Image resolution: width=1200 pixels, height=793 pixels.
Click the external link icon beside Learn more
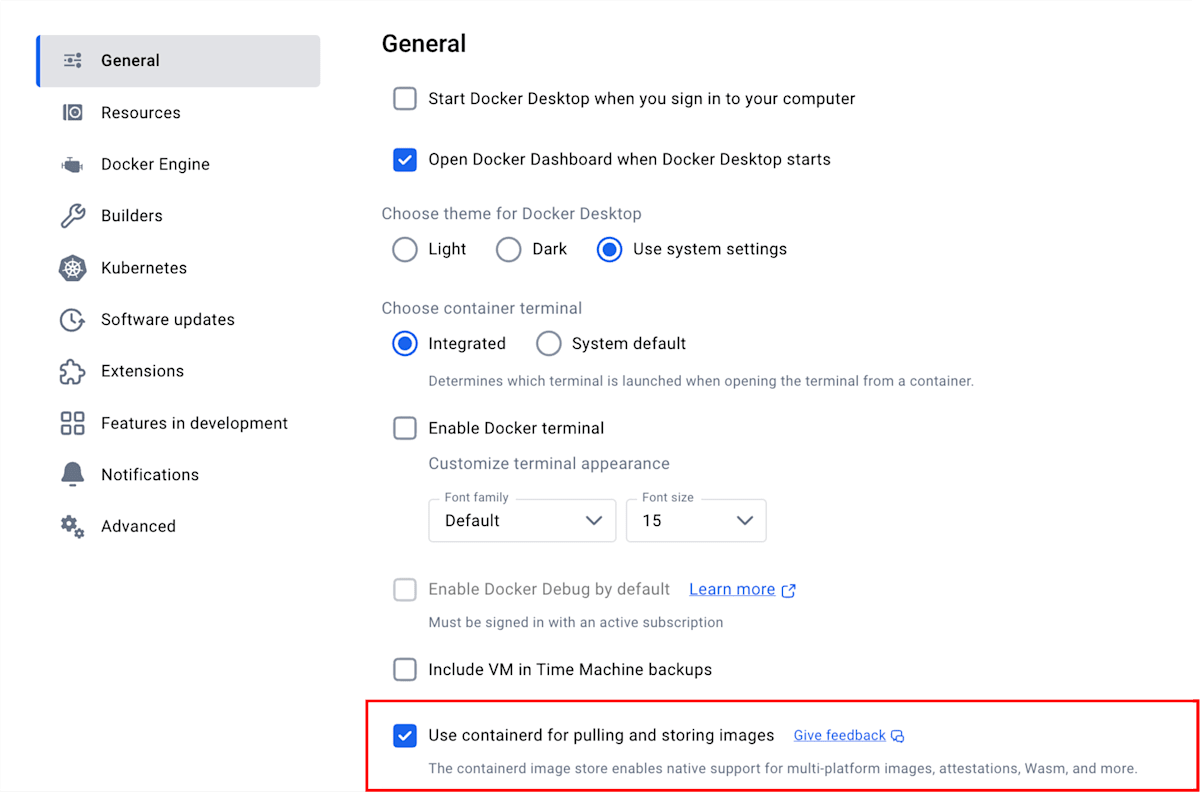click(x=788, y=590)
